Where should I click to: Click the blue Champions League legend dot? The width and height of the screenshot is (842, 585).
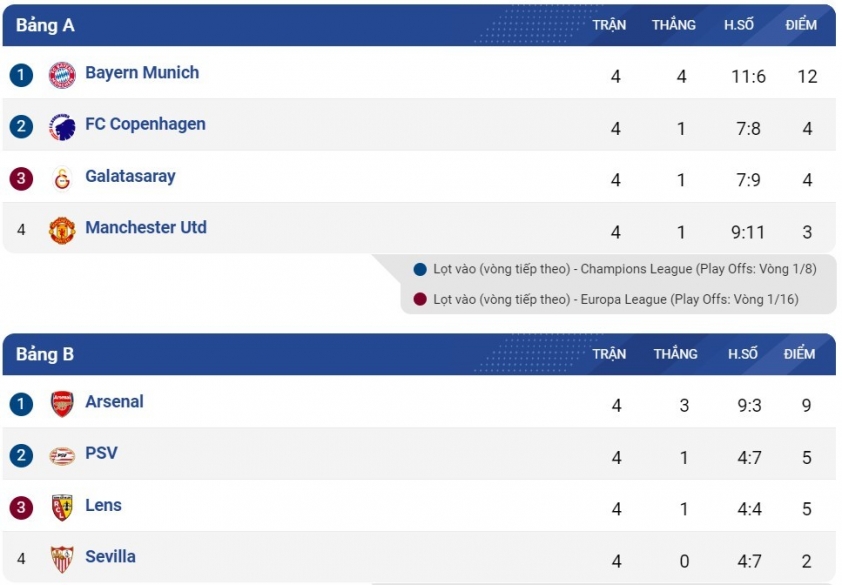(x=420, y=269)
